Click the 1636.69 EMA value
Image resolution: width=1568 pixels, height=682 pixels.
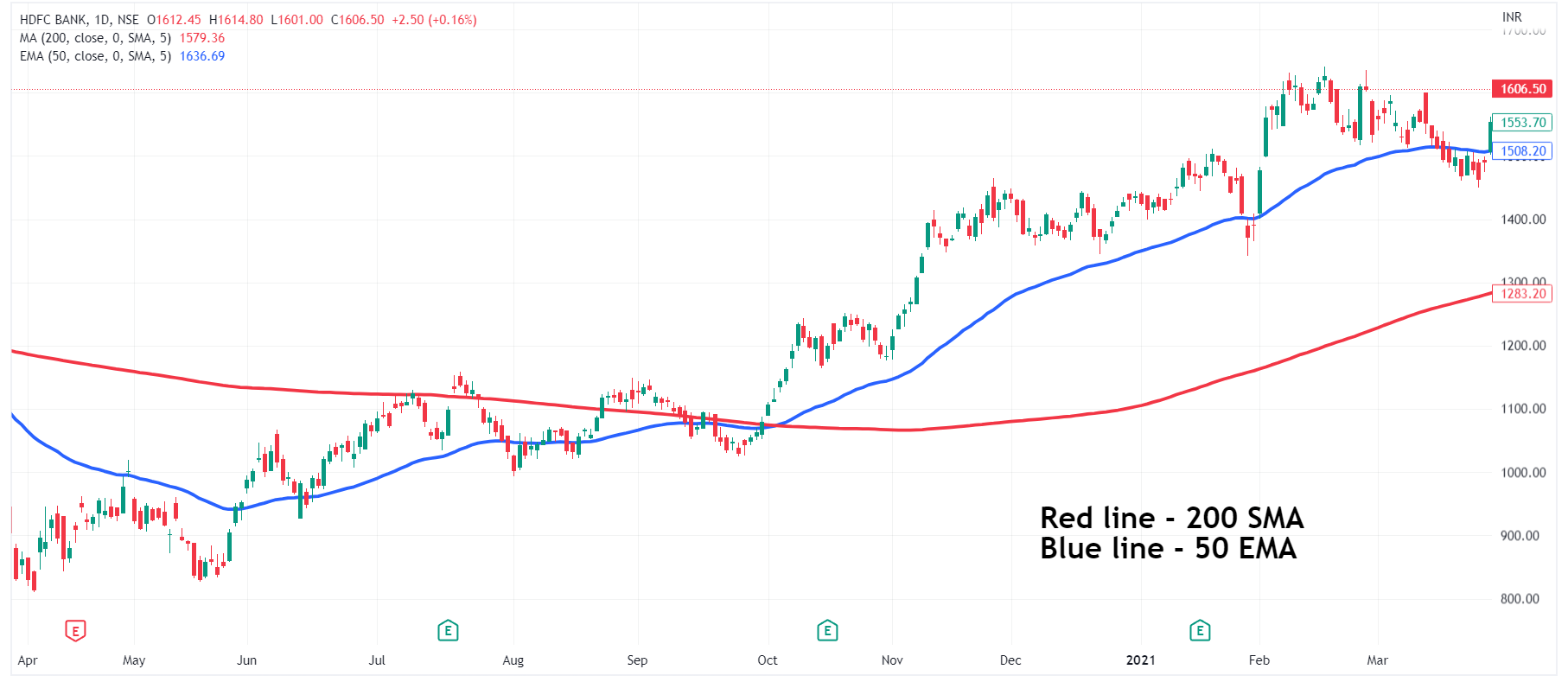click(202, 56)
